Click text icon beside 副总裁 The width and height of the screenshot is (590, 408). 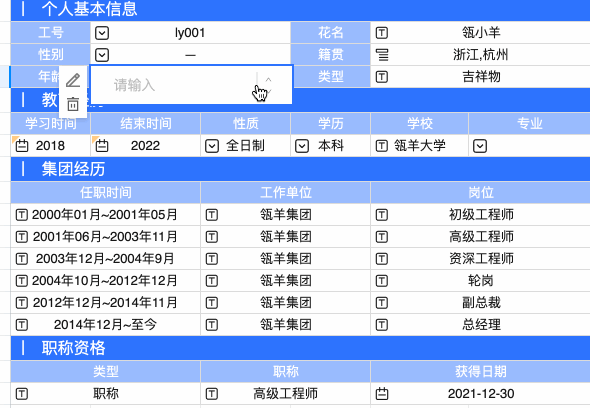click(x=382, y=303)
